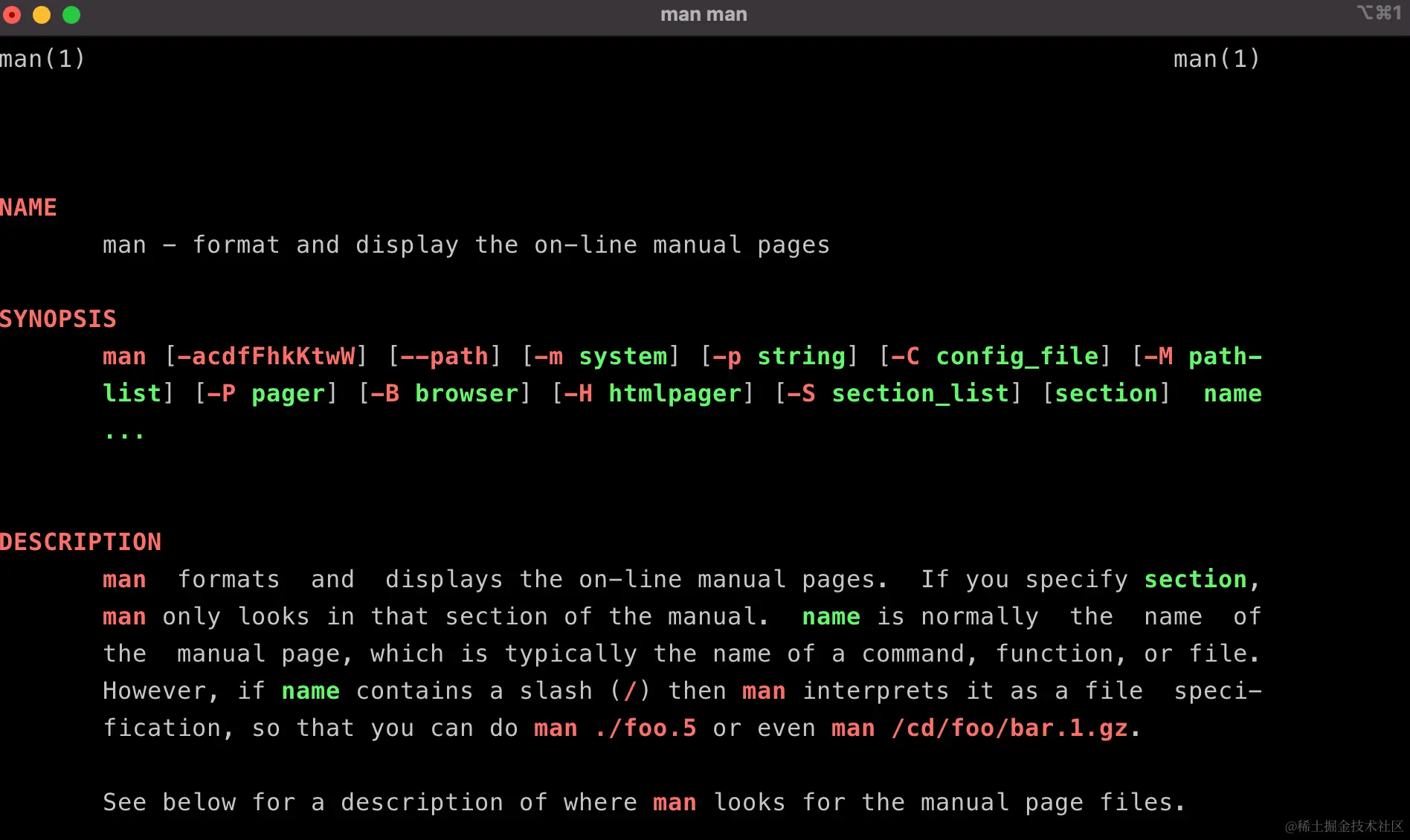Click the '[--path]' option
The image size is (1410, 840).
click(x=445, y=357)
